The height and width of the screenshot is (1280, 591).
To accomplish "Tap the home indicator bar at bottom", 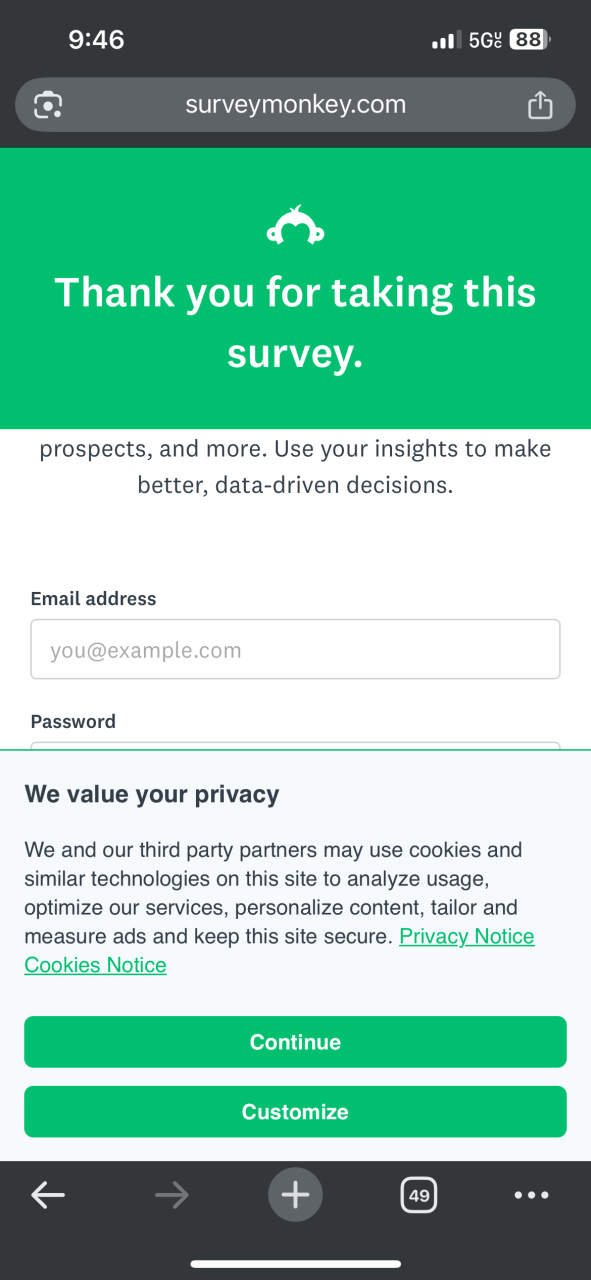I will (295, 1263).
